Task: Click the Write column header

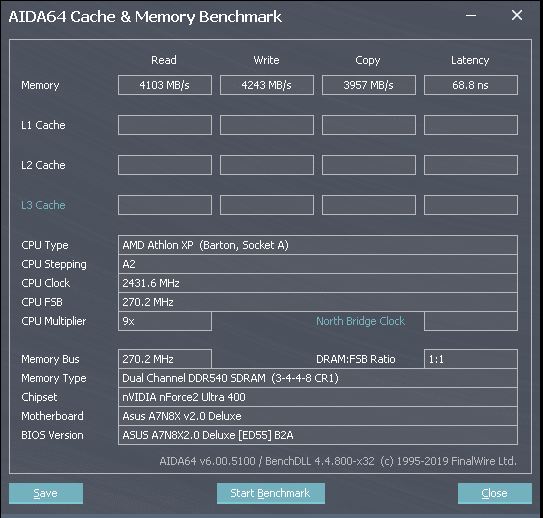Action: tap(266, 60)
